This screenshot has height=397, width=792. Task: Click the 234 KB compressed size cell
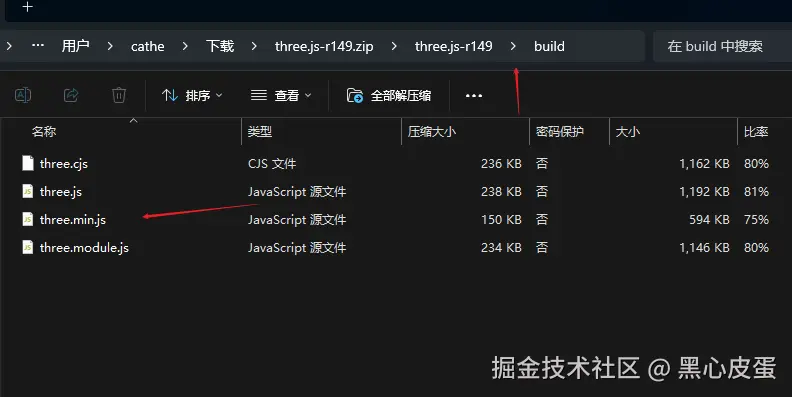pyautogui.click(x=501, y=247)
